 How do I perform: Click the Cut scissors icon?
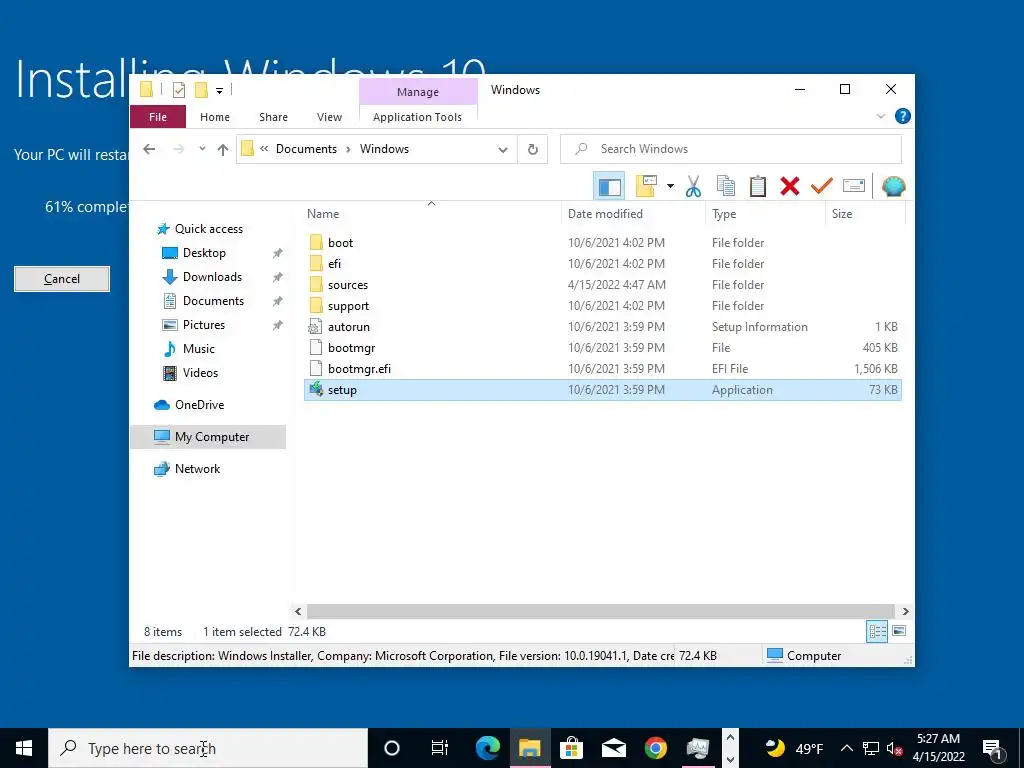click(694, 187)
